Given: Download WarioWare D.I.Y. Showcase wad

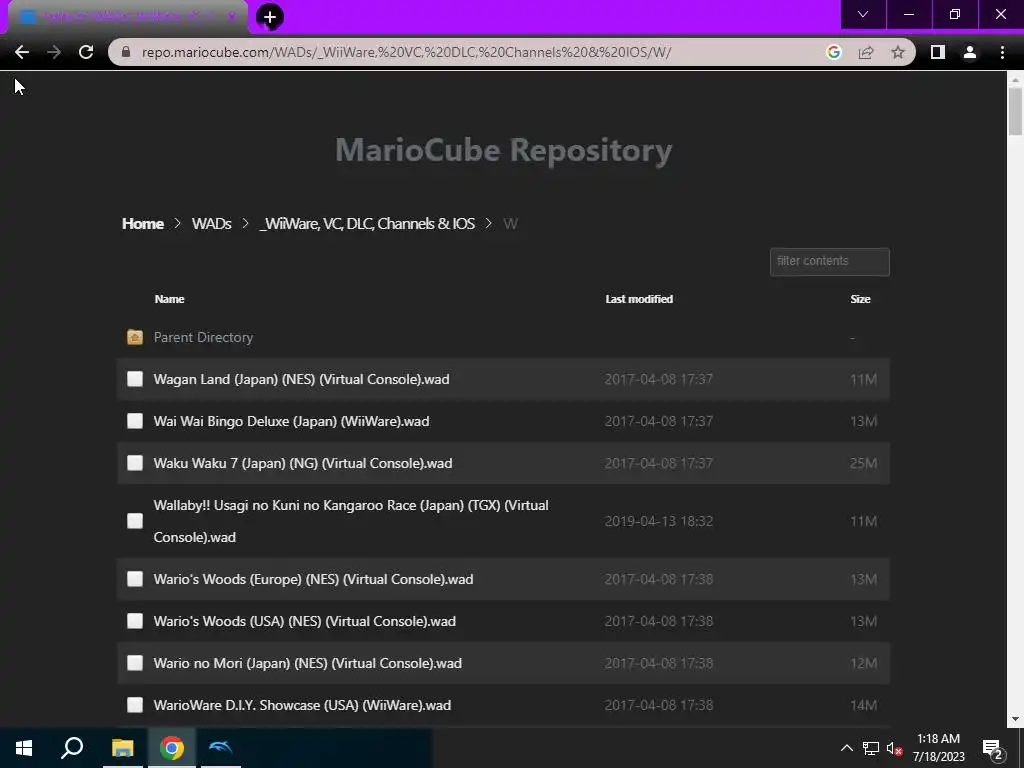Looking at the screenshot, I should tap(302, 705).
